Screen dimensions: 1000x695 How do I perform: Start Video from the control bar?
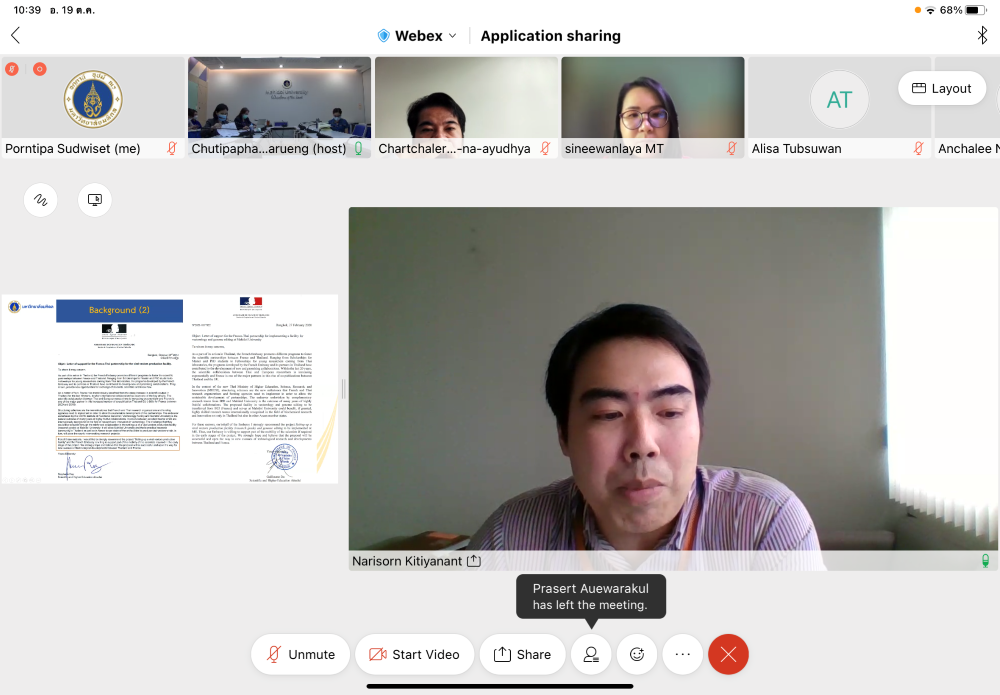[x=414, y=654]
